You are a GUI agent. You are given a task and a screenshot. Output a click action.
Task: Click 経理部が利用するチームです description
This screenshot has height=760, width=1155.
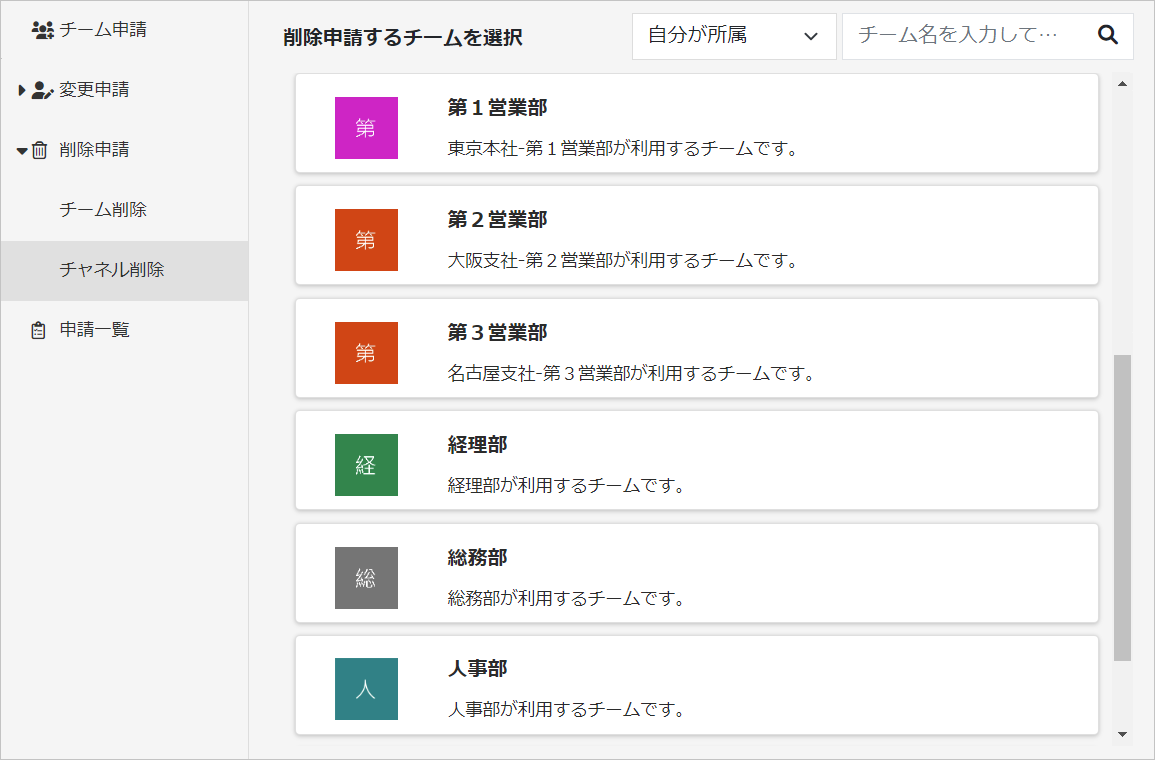(566, 486)
